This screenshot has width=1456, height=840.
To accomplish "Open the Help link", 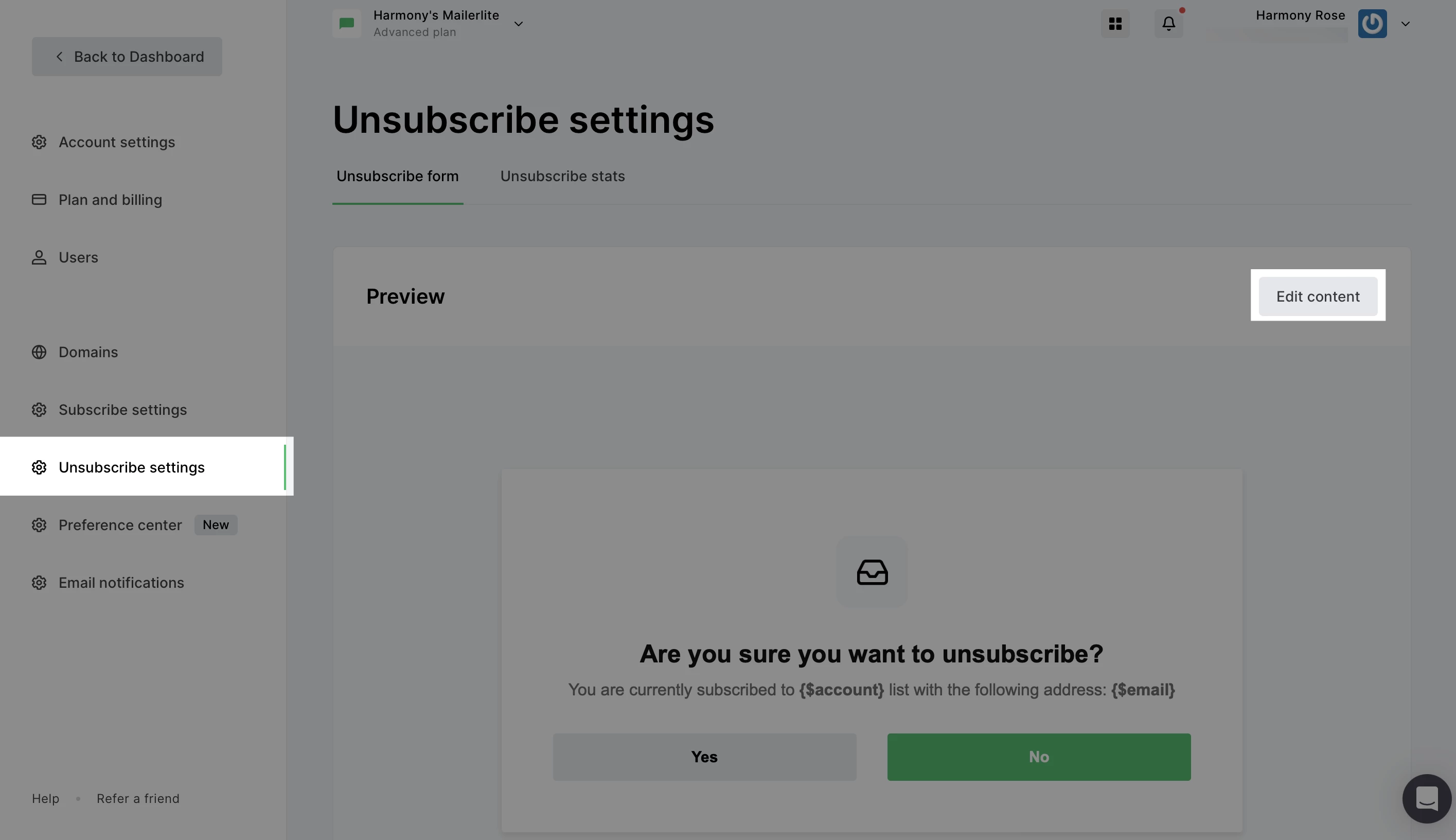I will pyautogui.click(x=46, y=798).
